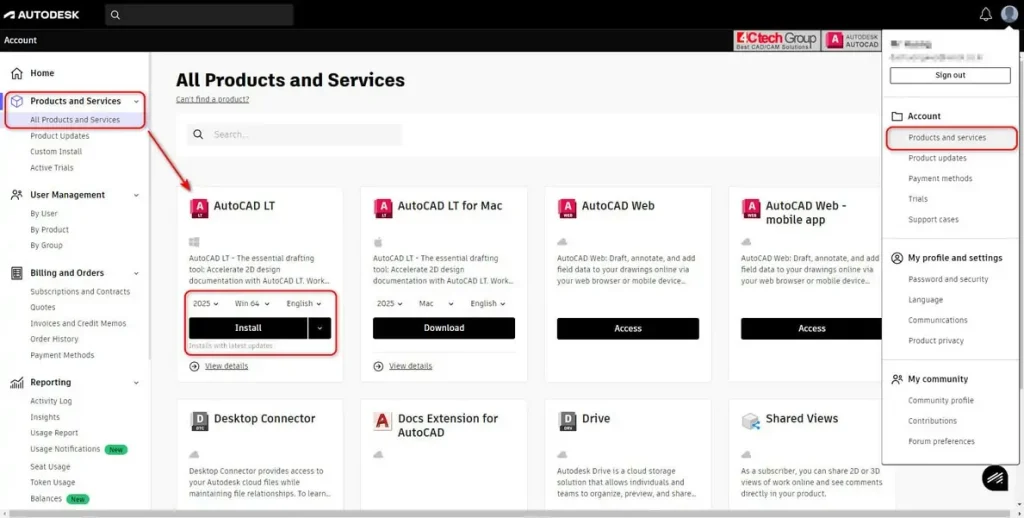Open Support cases in account menu

coord(933,219)
